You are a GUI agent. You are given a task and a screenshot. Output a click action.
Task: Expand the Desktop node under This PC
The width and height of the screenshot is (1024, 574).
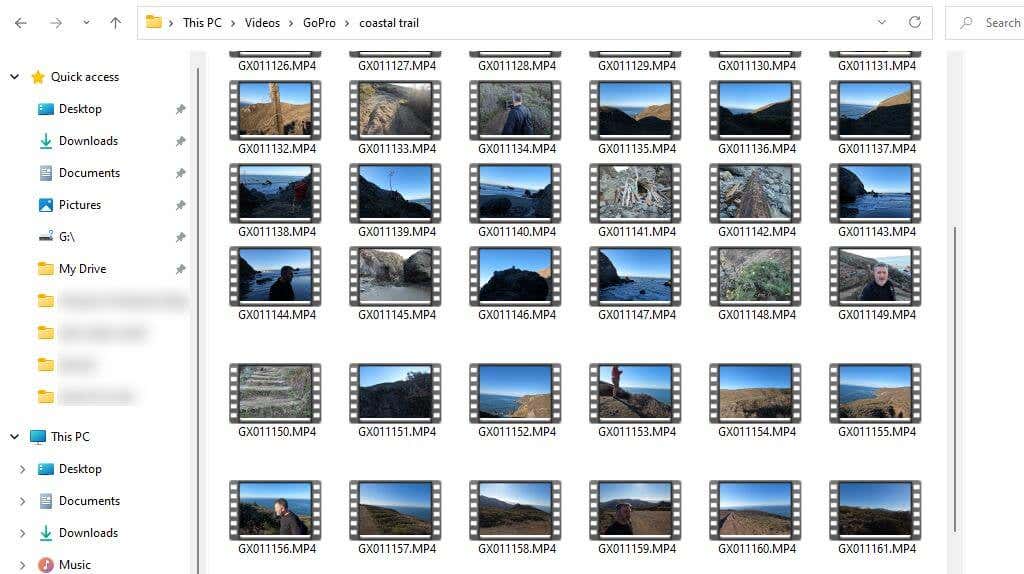[22, 469]
